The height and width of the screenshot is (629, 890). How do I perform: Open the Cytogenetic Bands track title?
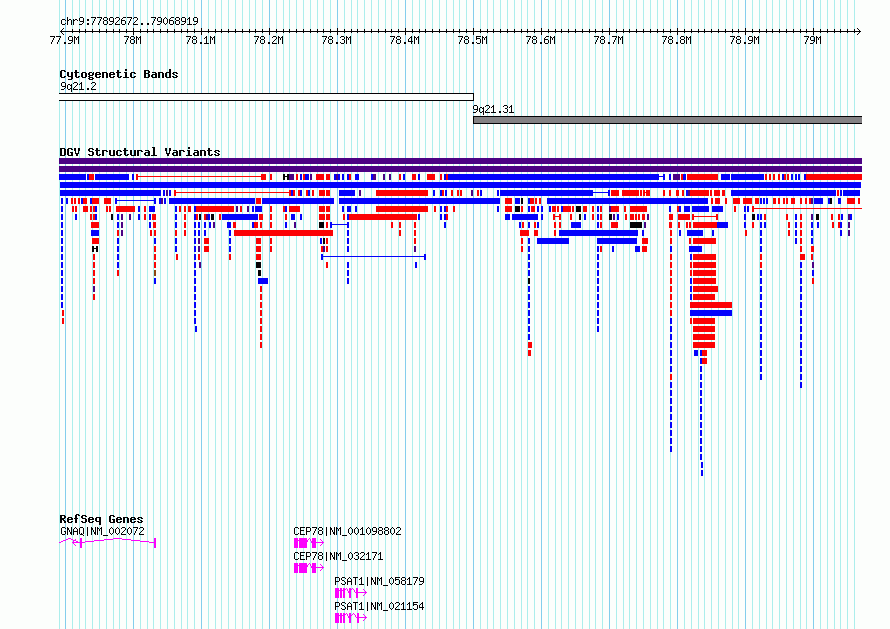coord(119,74)
